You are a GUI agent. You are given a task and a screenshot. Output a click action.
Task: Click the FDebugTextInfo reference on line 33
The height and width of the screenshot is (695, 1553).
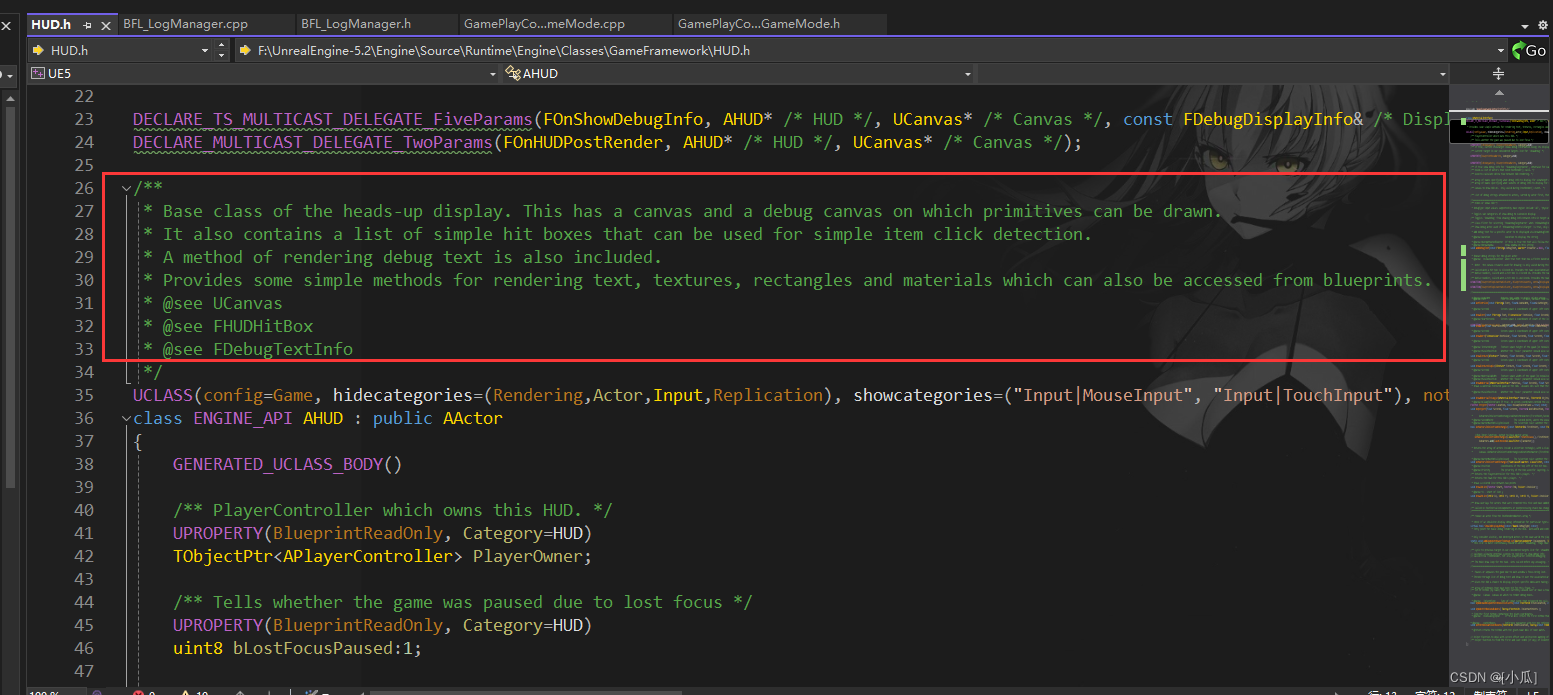283,349
